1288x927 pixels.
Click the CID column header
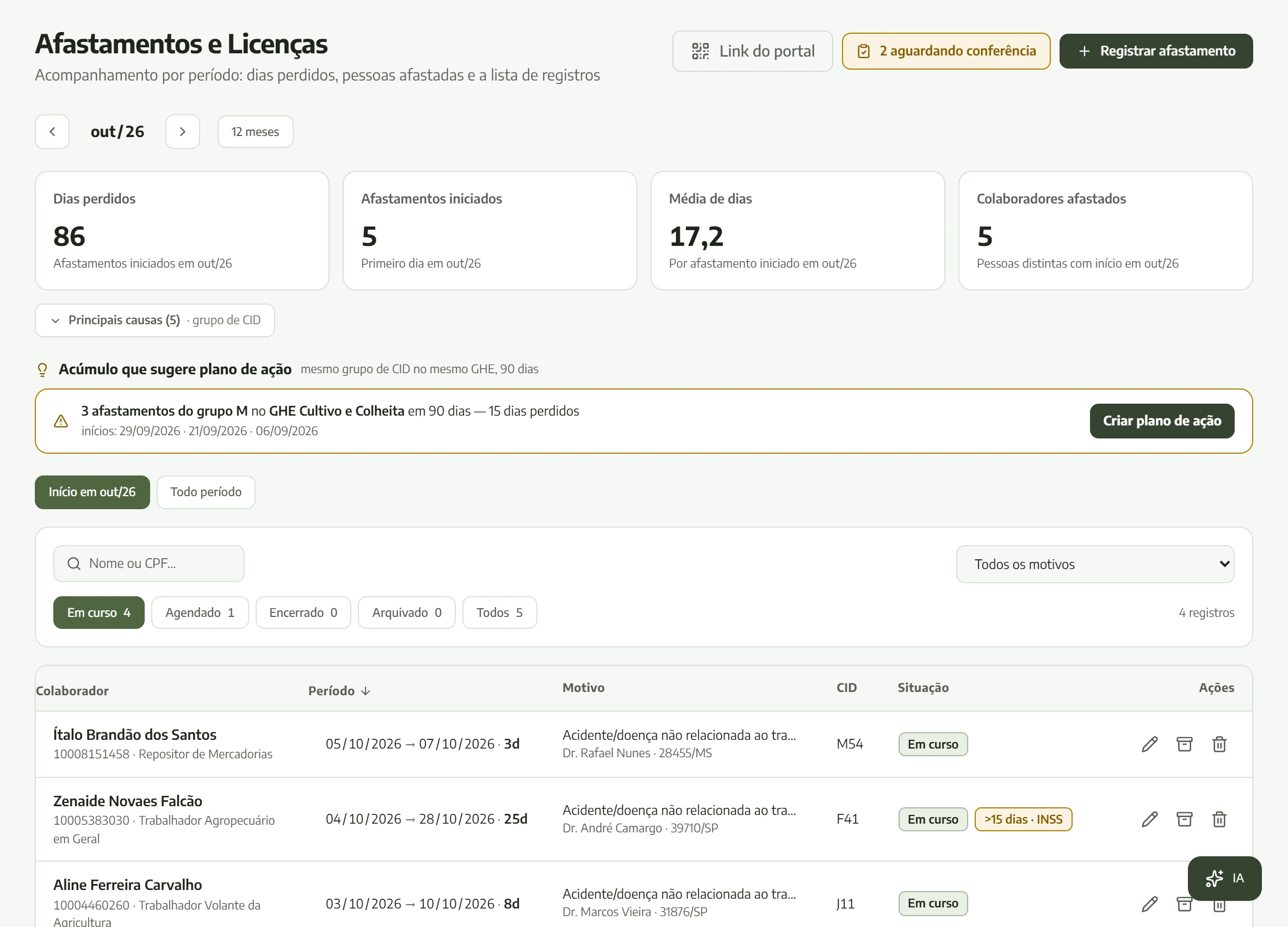(x=846, y=688)
